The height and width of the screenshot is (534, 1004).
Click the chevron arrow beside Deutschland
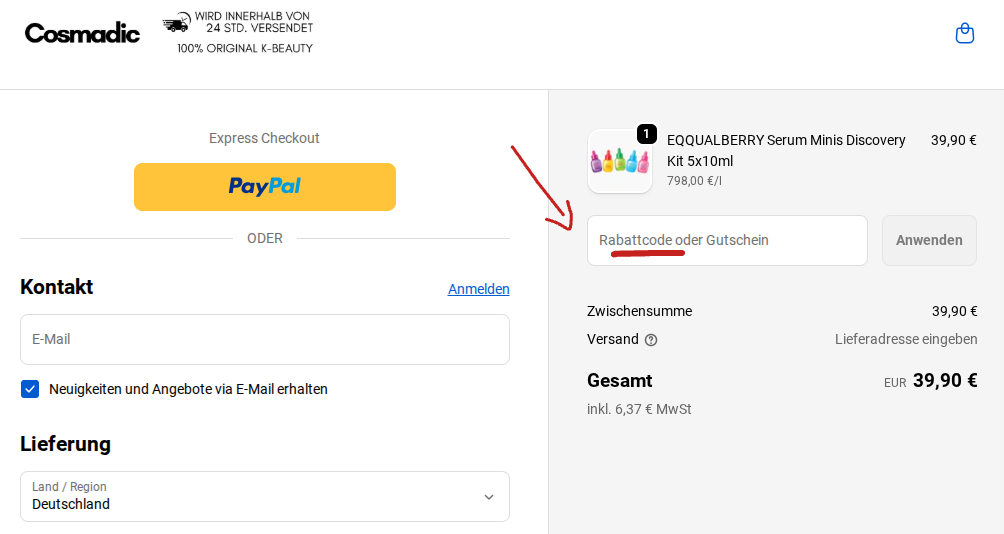point(488,497)
